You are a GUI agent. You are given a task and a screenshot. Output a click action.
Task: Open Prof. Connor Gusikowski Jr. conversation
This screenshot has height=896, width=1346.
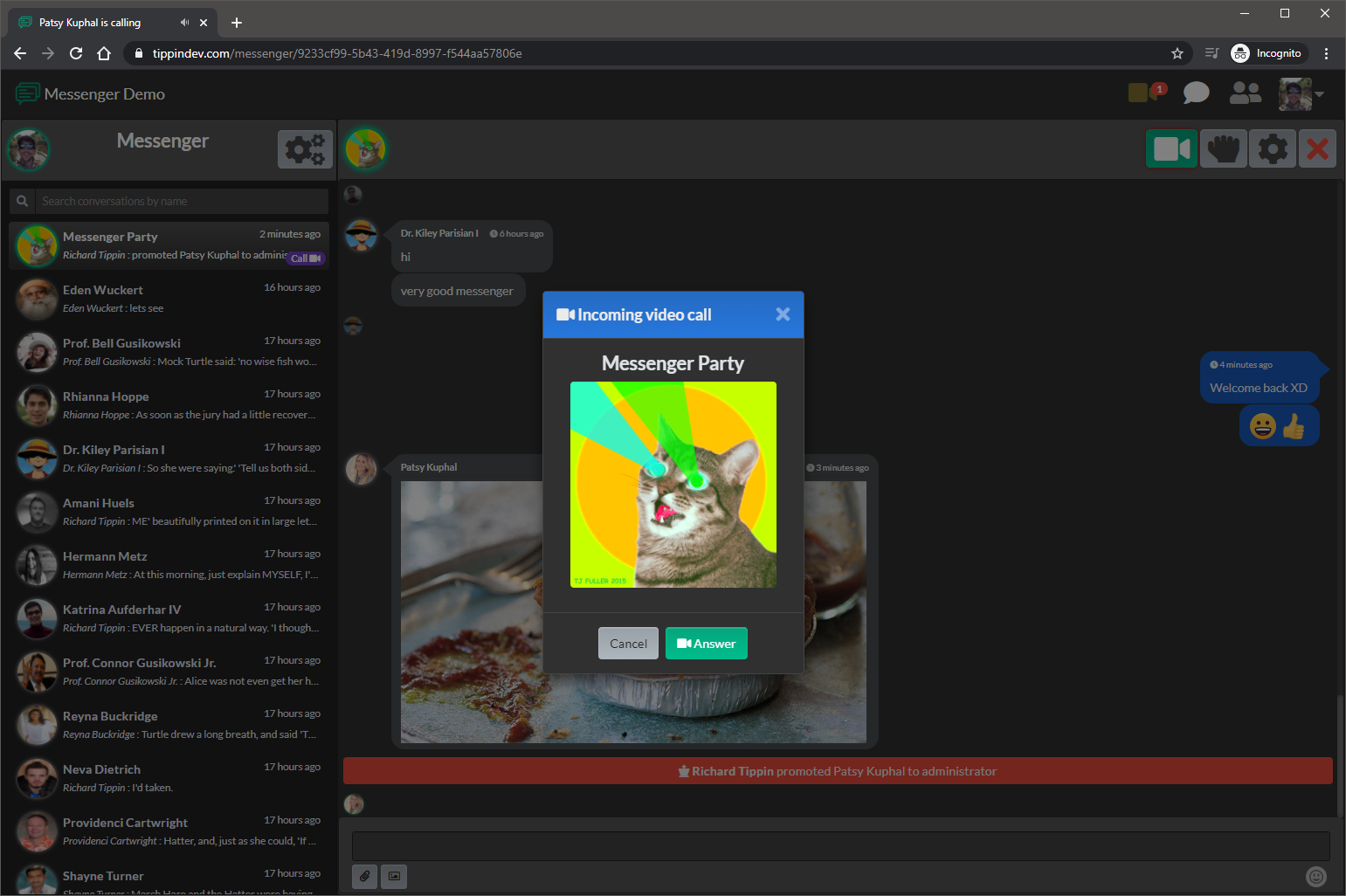170,672
